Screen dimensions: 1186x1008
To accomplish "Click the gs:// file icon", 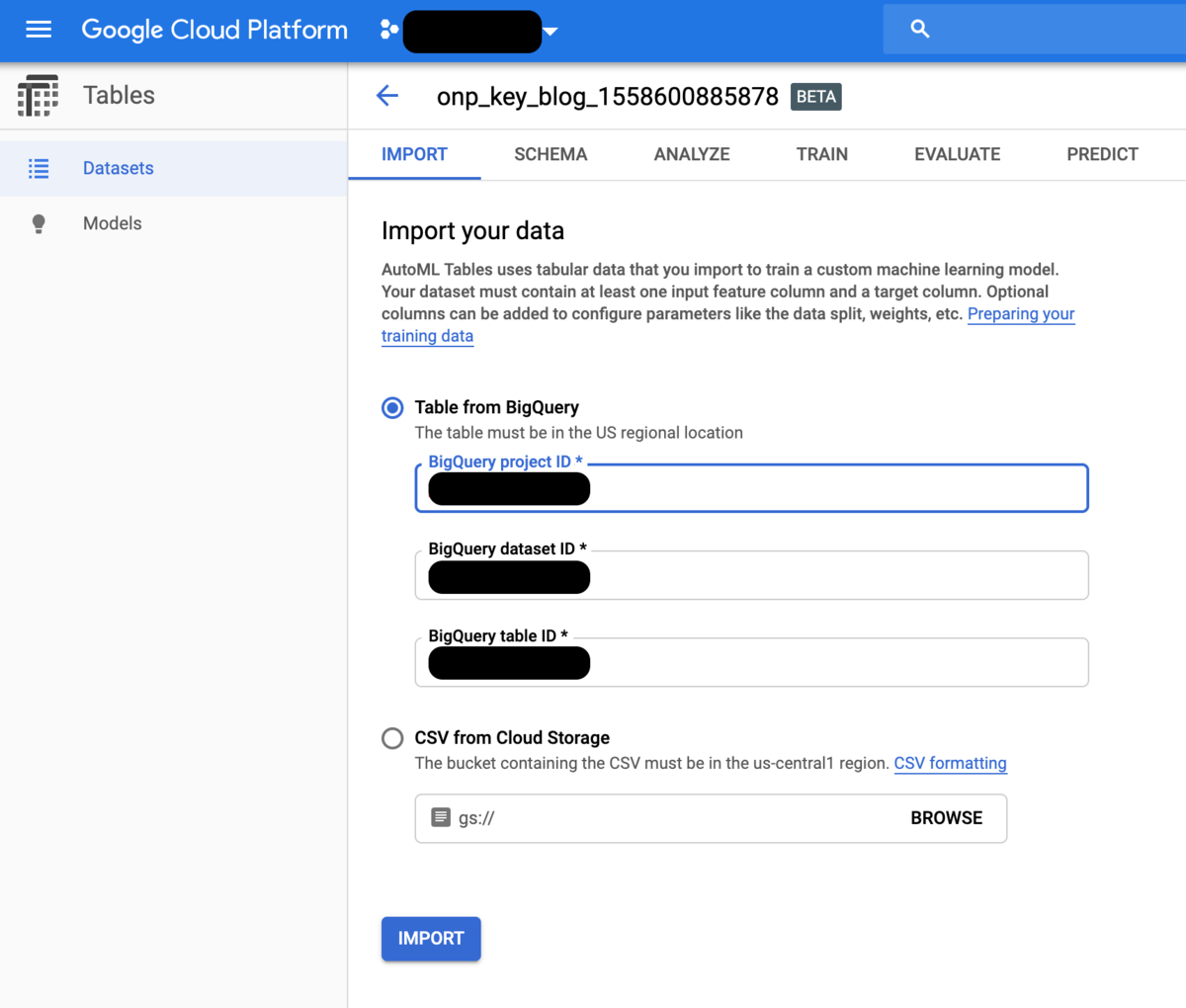I will pyautogui.click(x=441, y=817).
